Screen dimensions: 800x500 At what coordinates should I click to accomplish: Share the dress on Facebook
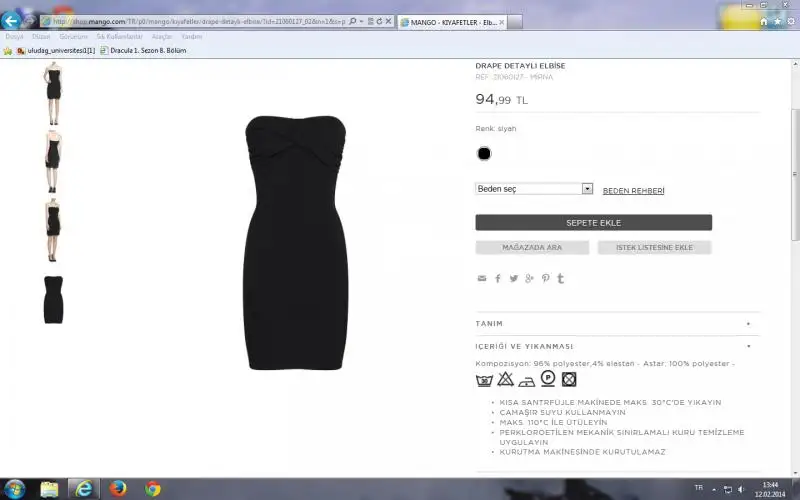(x=497, y=278)
